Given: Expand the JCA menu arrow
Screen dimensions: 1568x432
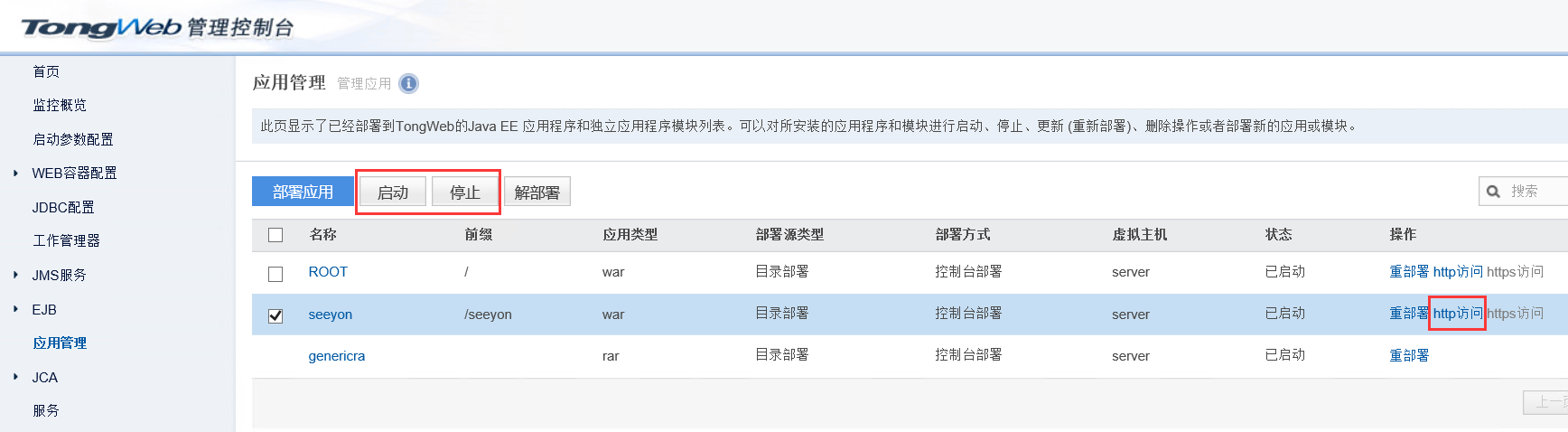Looking at the screenshot, I should (x=15, y=377).
